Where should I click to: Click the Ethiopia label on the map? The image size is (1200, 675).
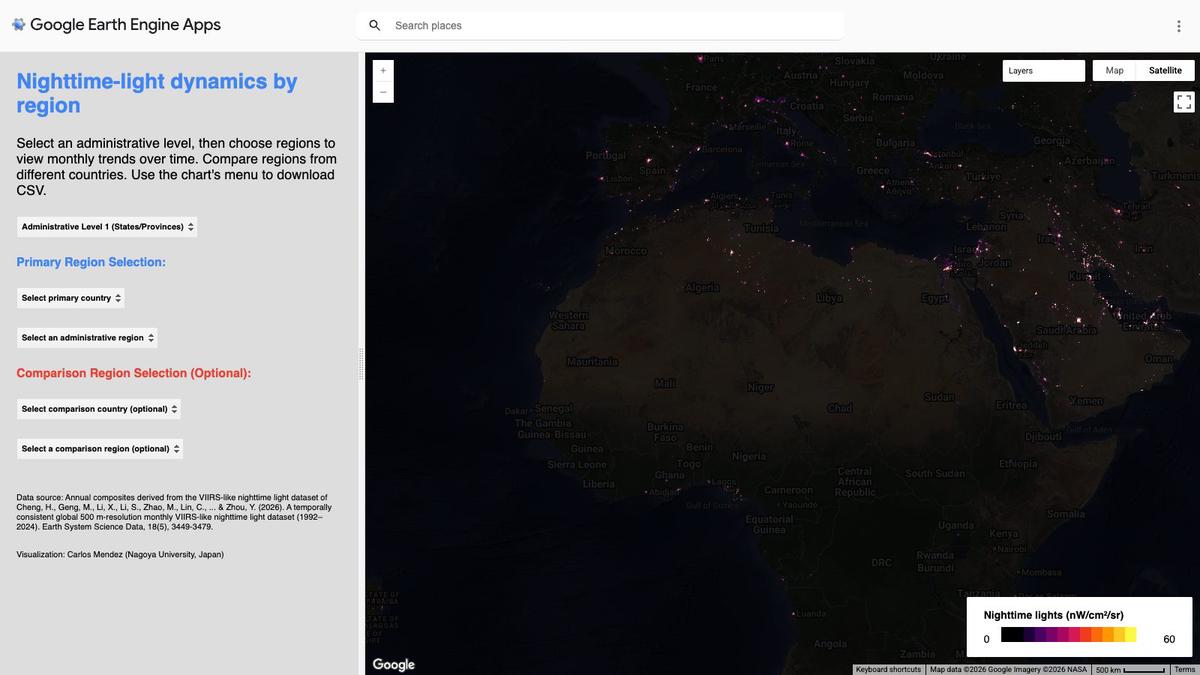[1018, 464]
